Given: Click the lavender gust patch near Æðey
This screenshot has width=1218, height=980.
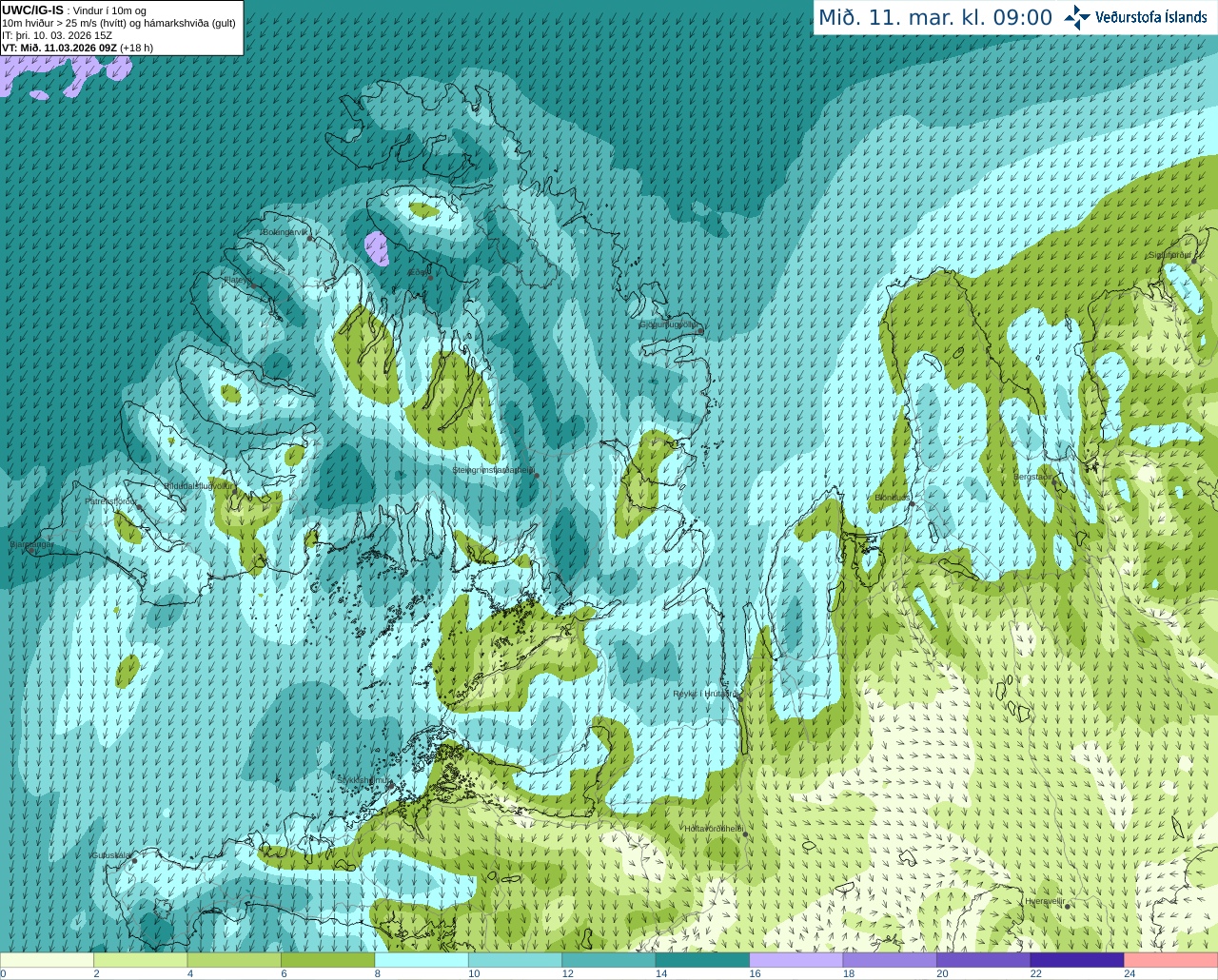Looking at the screenshot, I should tap(377, 248).
